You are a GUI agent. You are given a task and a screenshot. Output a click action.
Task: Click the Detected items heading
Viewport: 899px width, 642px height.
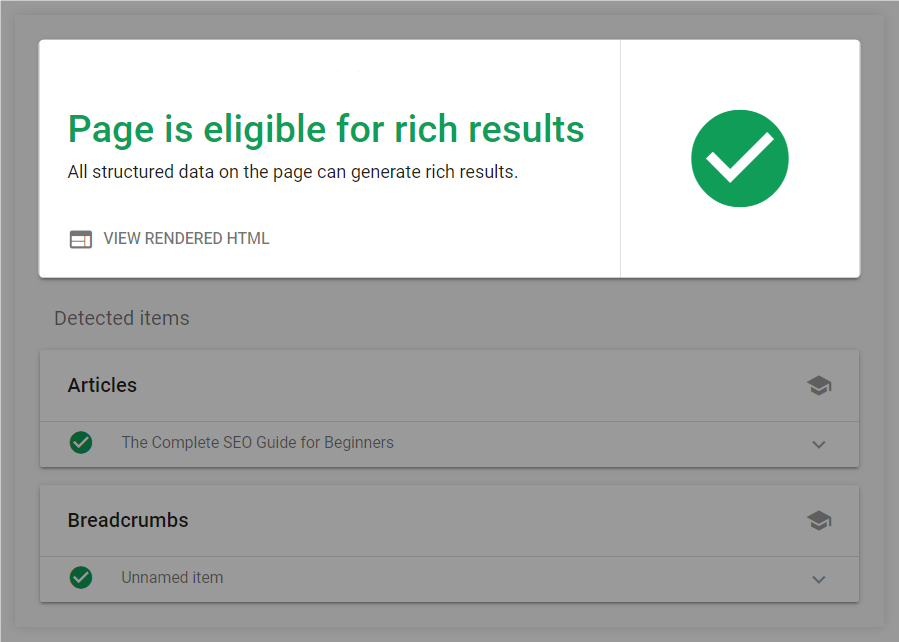(x=122, y=318)
